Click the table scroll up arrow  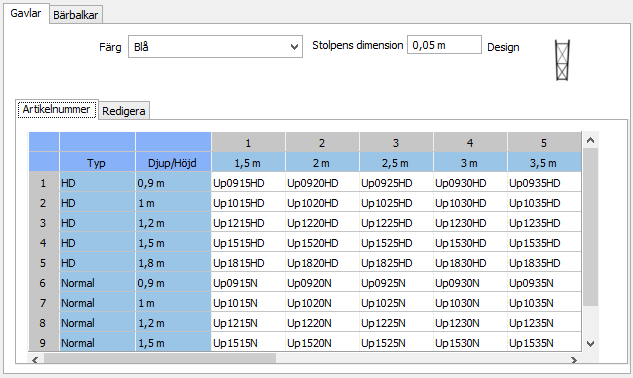(591, 140)
